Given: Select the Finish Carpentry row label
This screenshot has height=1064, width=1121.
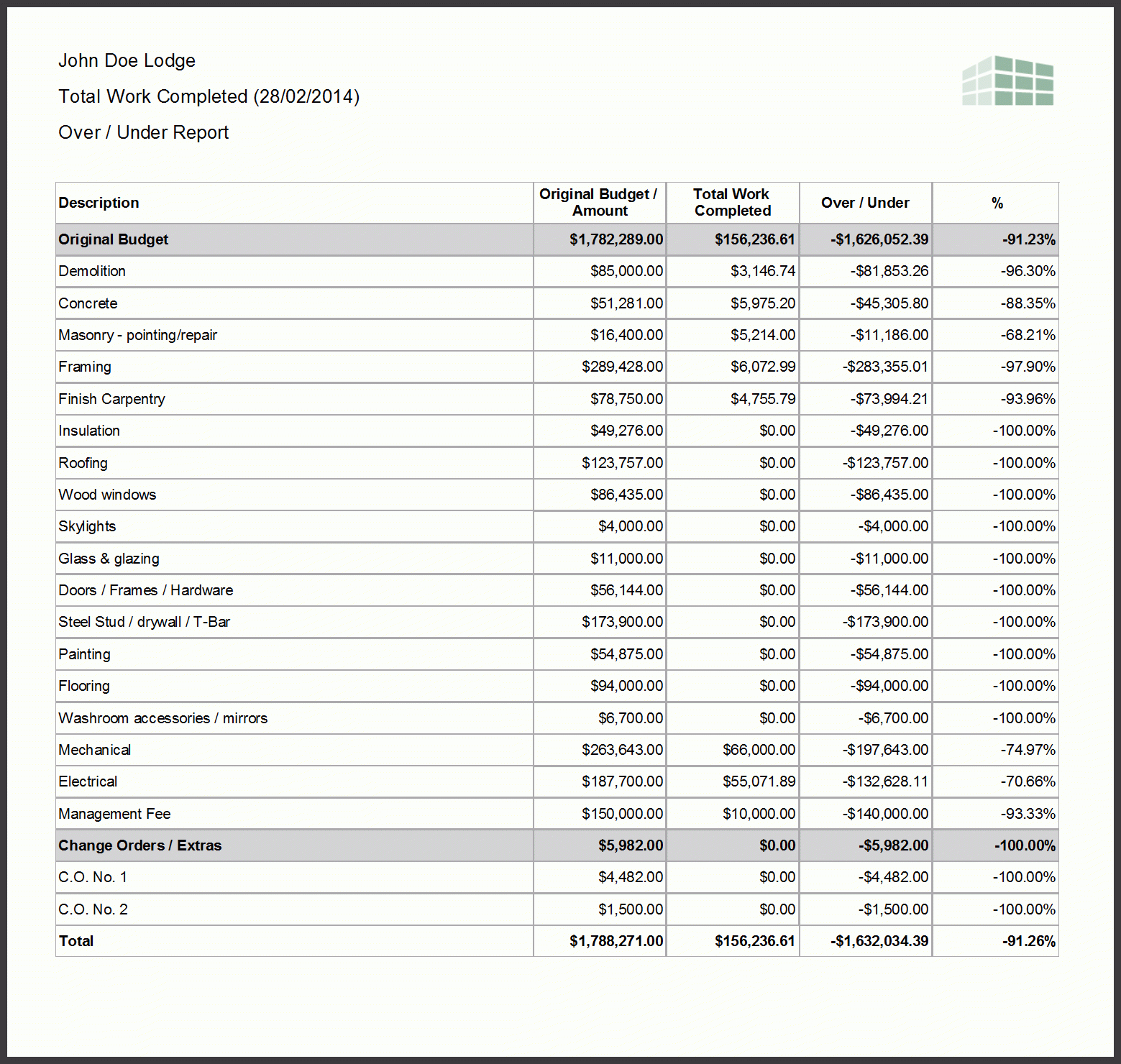Looking at the screenshot, I should (111, 399).
